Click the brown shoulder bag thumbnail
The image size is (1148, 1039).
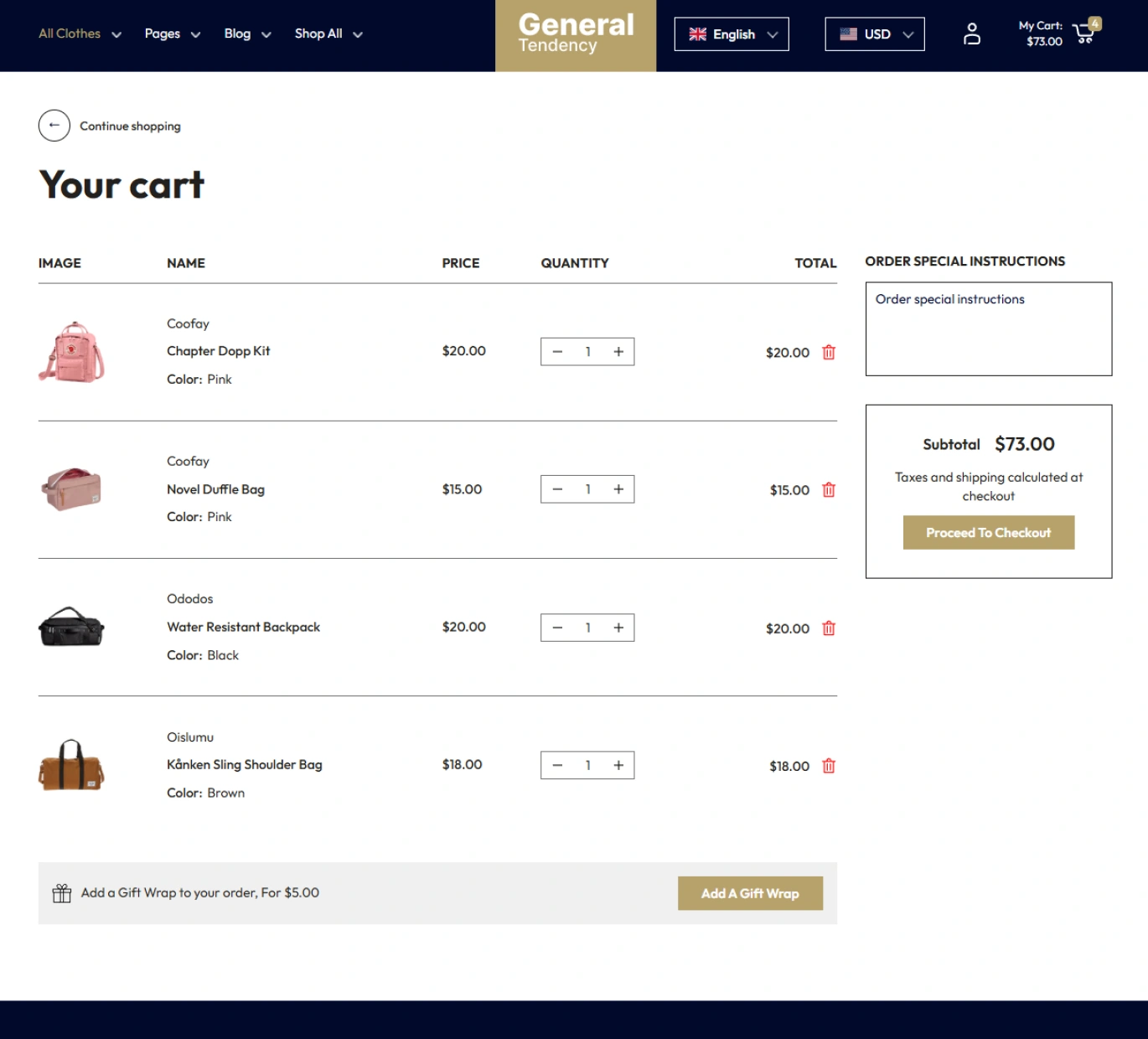pos(71,765)
